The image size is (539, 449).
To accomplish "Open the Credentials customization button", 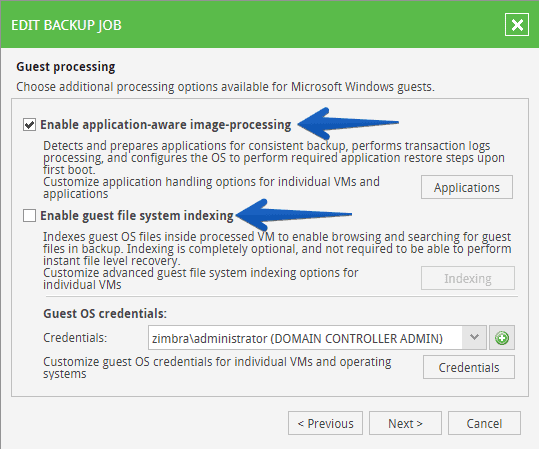I will [x=469, y=367].
